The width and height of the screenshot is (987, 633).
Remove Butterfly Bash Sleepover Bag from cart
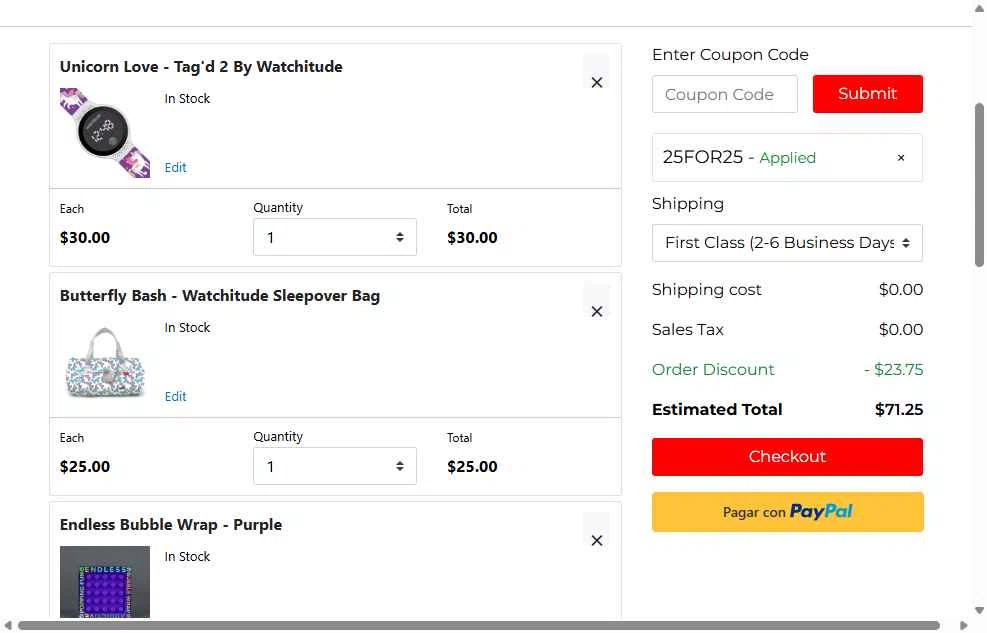pyautogui.click(x=597, y=311)
